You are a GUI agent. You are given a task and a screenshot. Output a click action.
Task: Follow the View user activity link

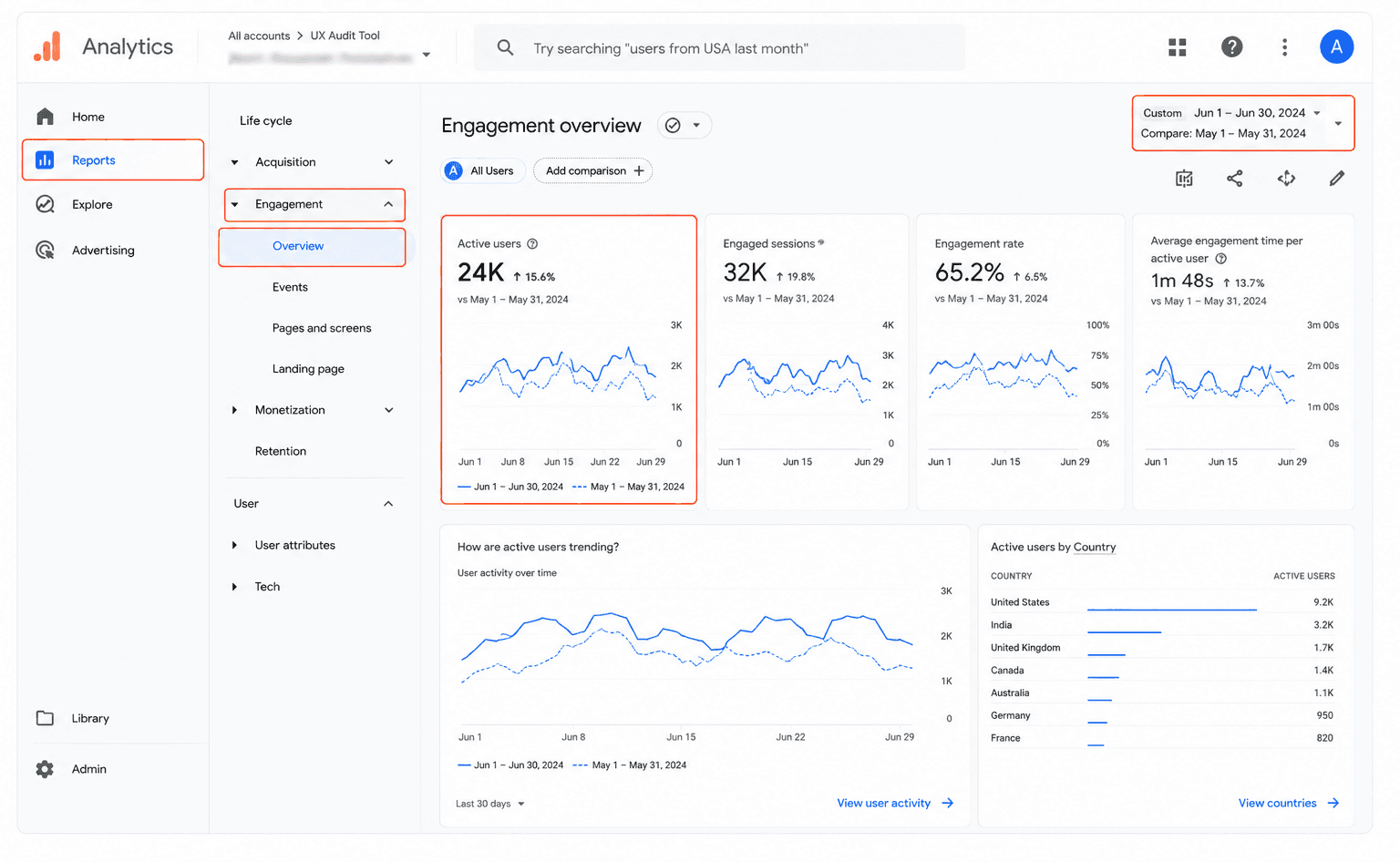point(895,804)
